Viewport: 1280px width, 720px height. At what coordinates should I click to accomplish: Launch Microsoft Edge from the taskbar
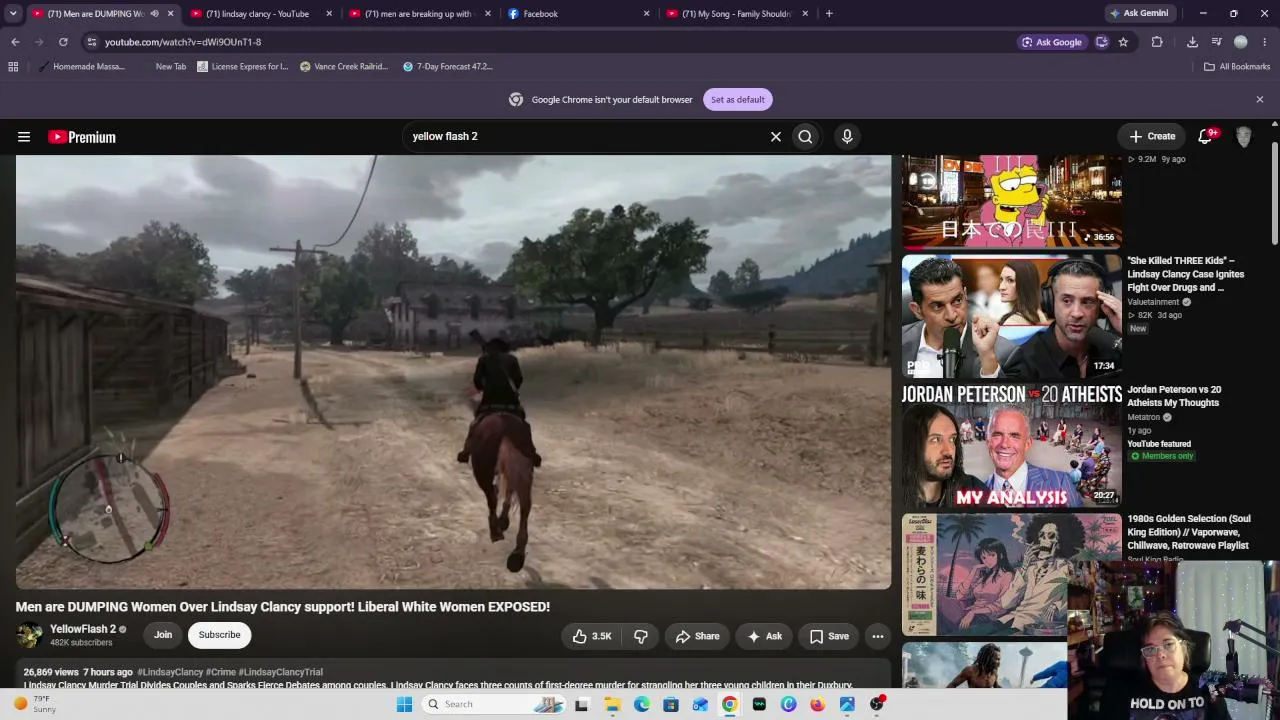click(x=641, y=704)
